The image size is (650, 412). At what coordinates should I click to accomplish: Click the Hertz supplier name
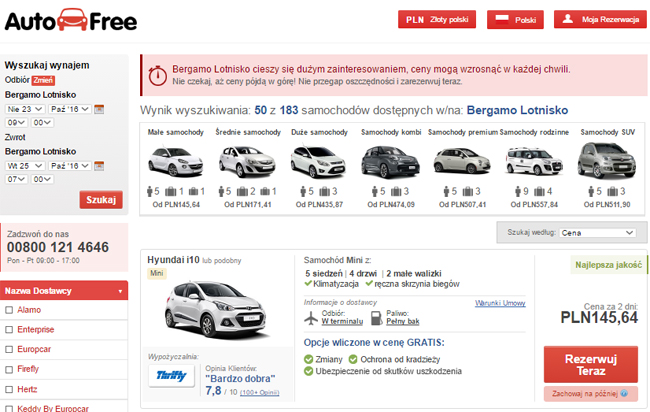pyautogui.click(x=27, y=389)
